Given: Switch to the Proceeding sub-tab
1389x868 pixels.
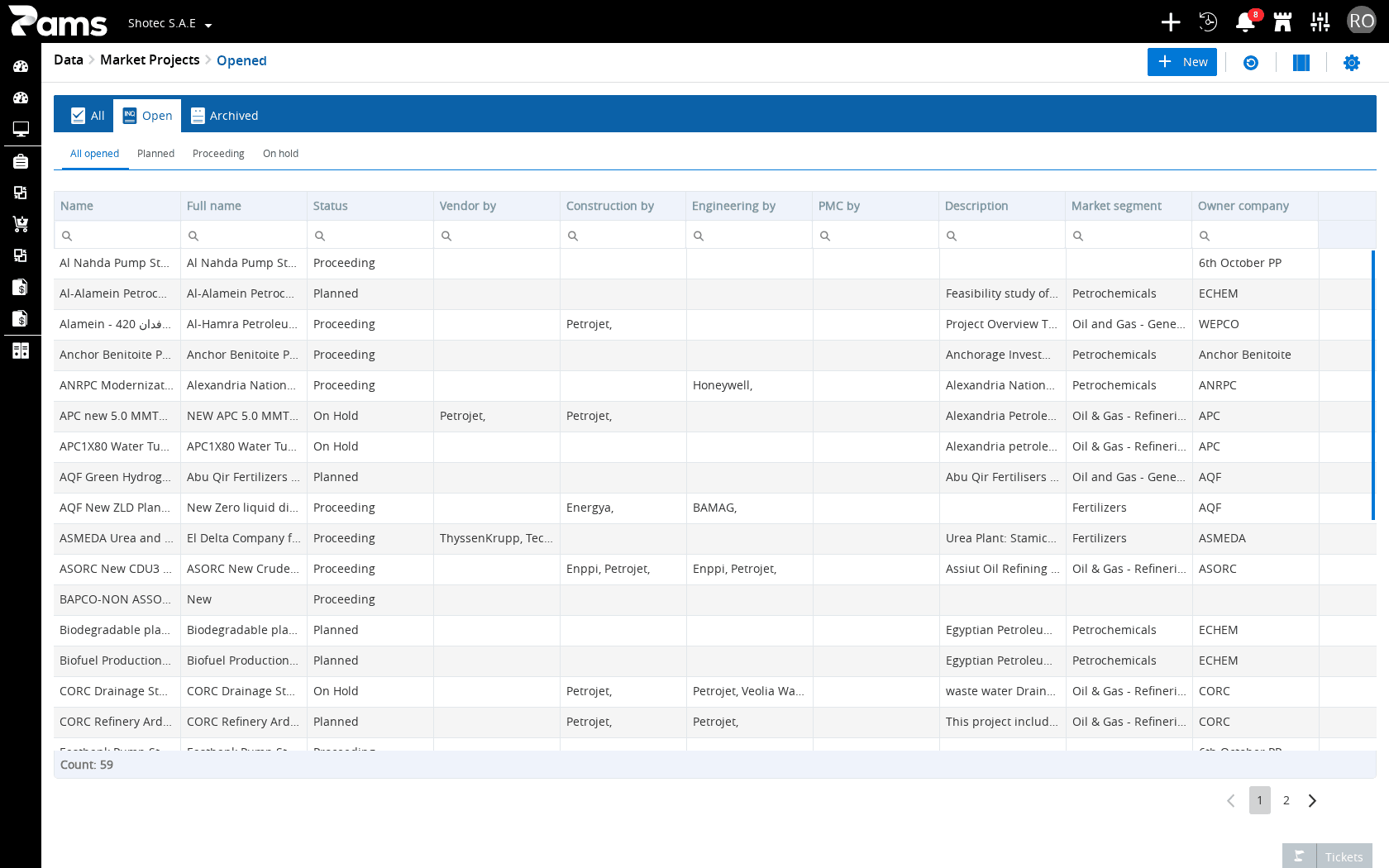Looking at the screenshot, I should 218,154.
